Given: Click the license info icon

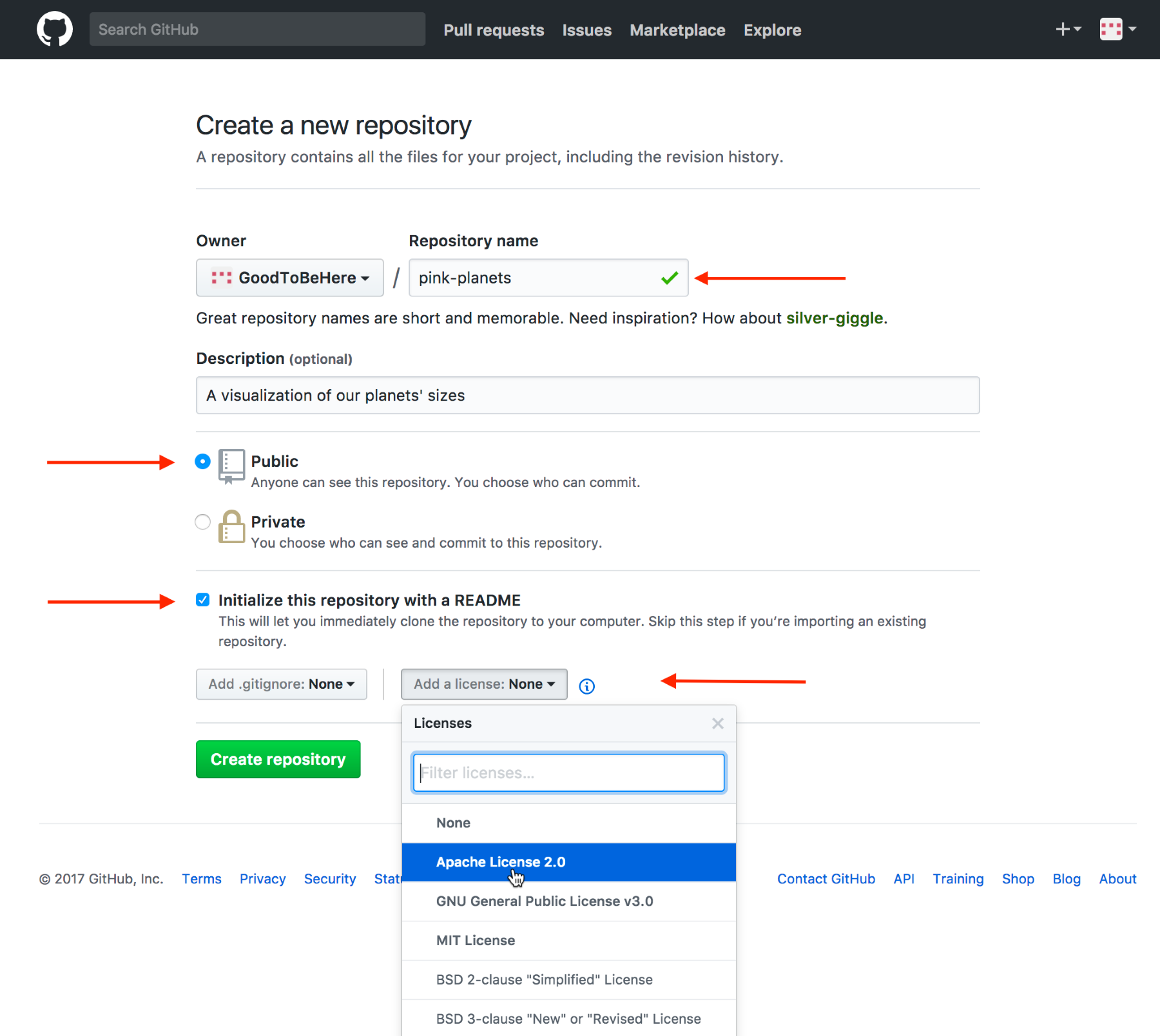Looking at the screenshot, I should (x=586, y=686).
